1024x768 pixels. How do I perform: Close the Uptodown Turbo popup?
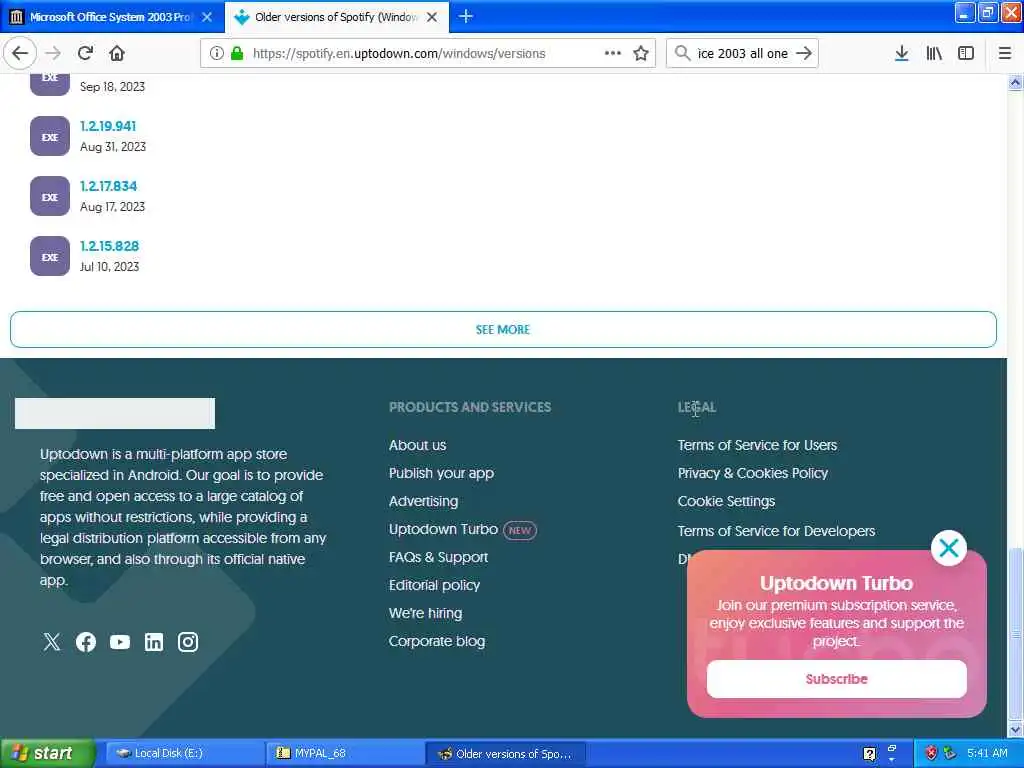pyautogui.click(x=948, y=548)
